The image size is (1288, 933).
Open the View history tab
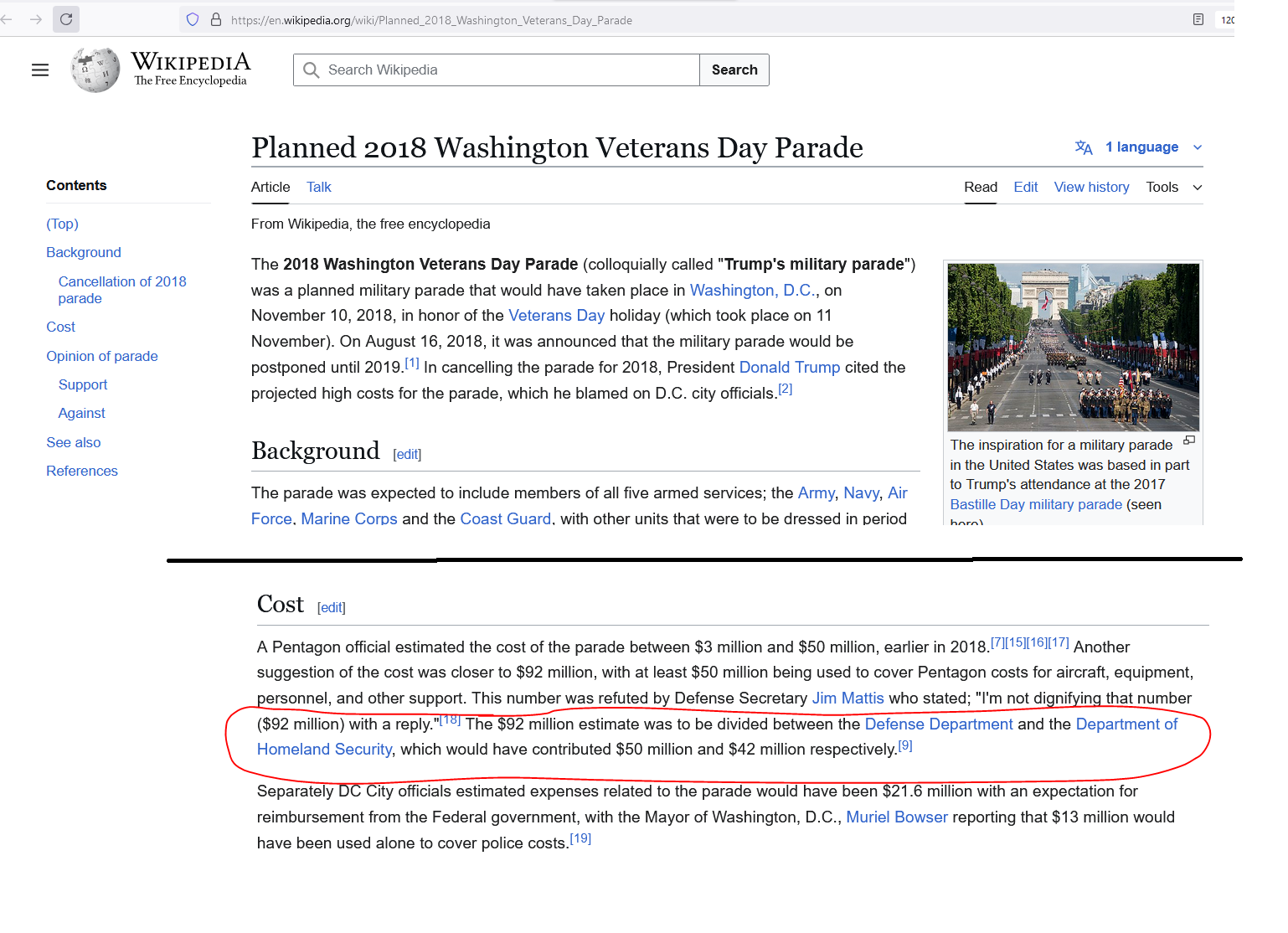pyautogui.click(x=1092, y=188)
